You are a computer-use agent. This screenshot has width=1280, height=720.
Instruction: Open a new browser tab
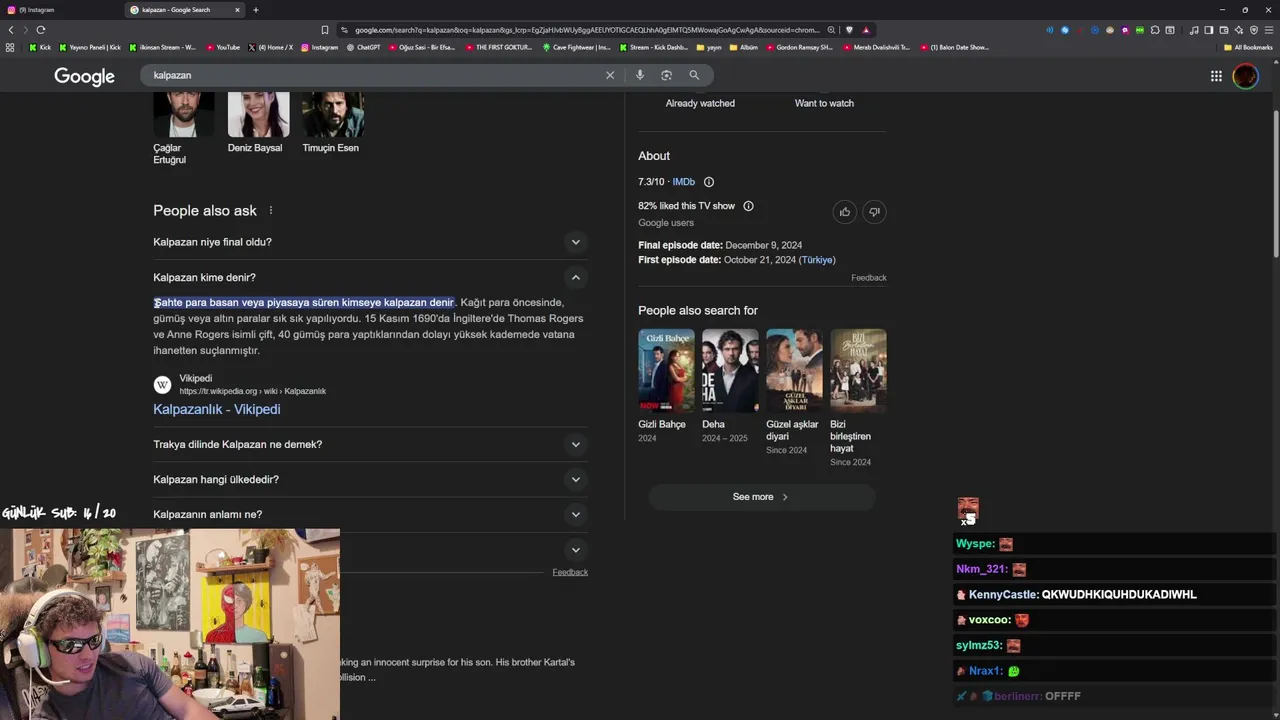click(256, 10)
